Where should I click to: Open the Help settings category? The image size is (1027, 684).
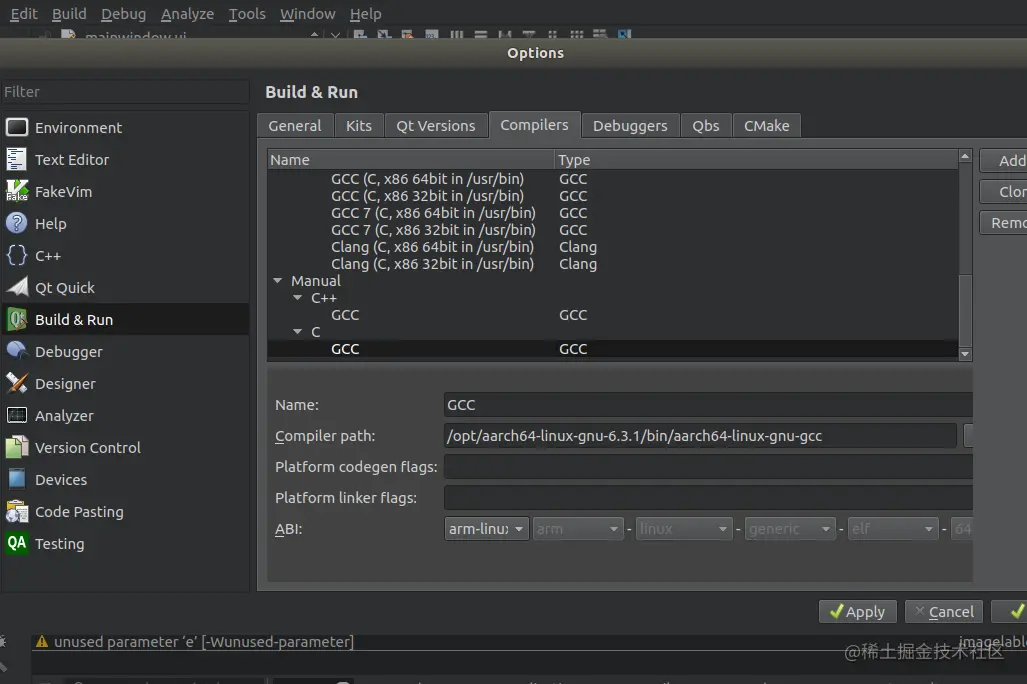[124, 223]
